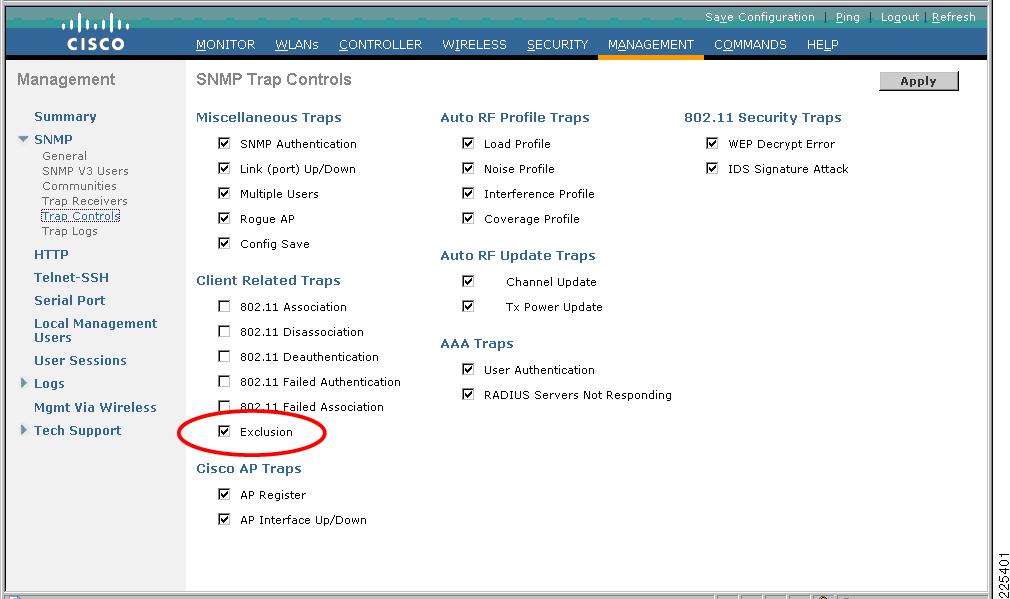Click the Cisco logo
The image size is (1010, 599).
point(95,32)
